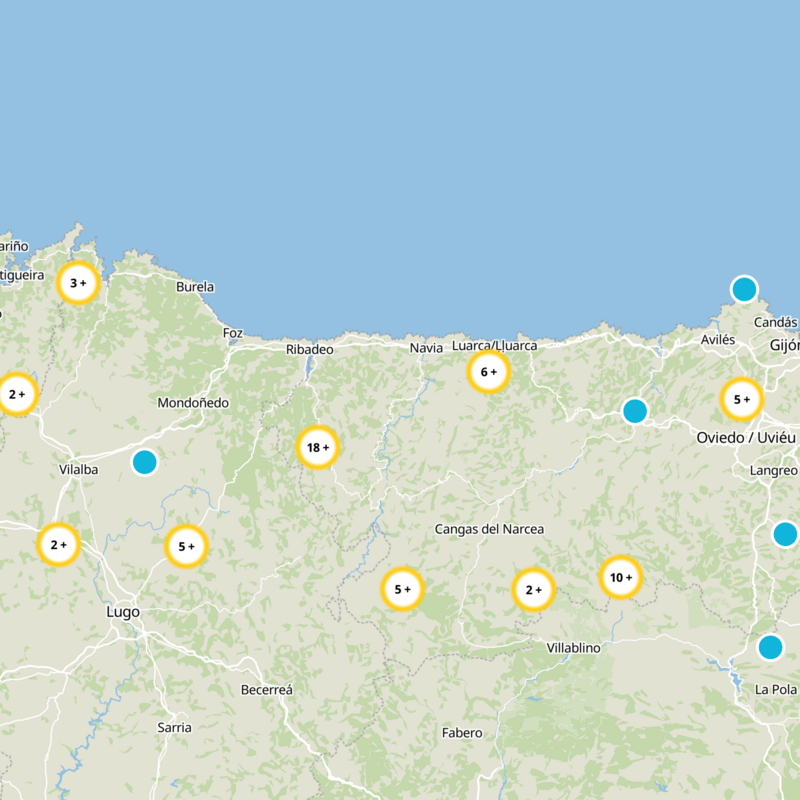The image size is (800, 800).
Task: Open the 18 + cluster marker
Action: [318, 447]
